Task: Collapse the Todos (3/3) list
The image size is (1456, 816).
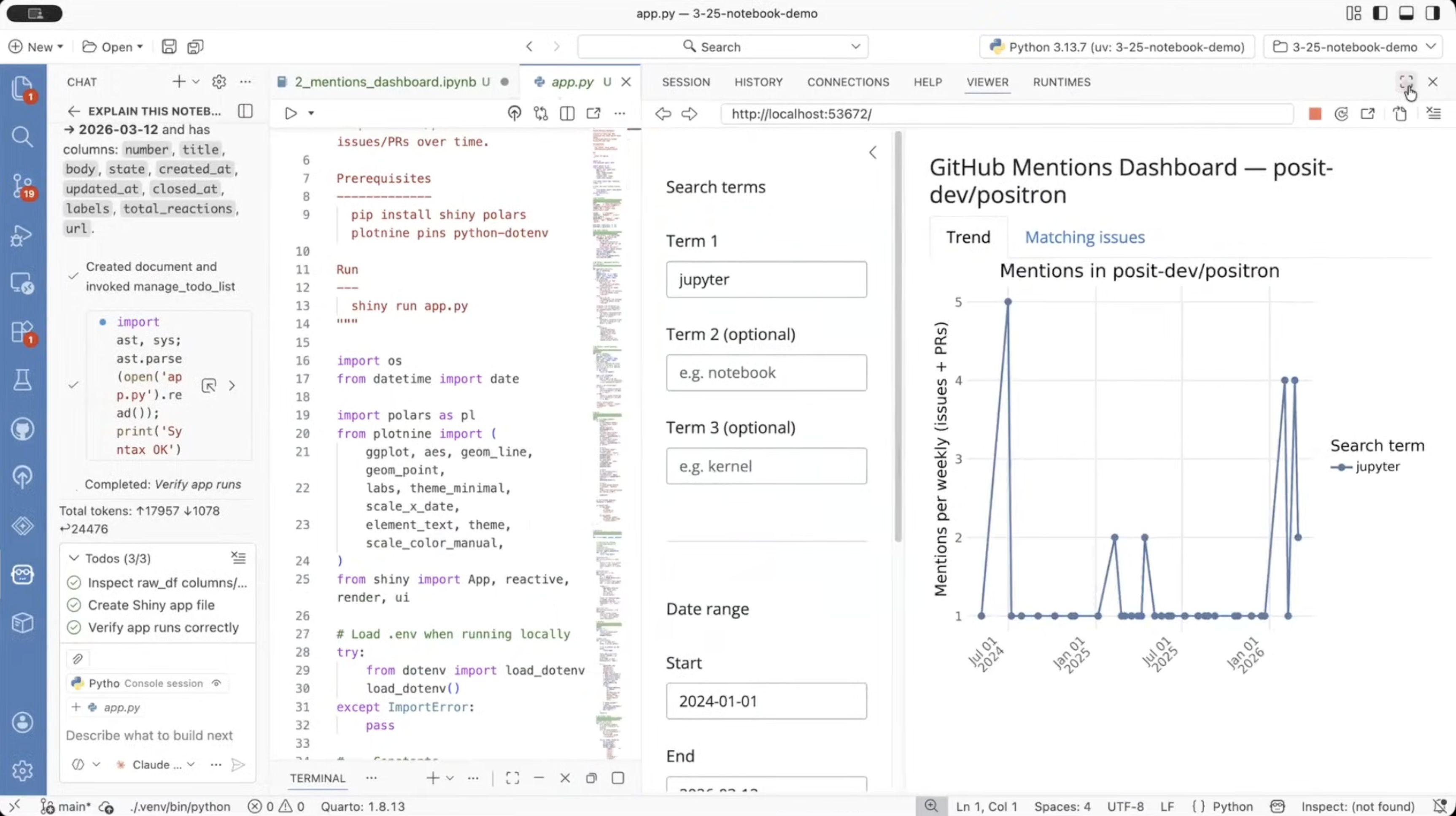Action: coord(73,558)
